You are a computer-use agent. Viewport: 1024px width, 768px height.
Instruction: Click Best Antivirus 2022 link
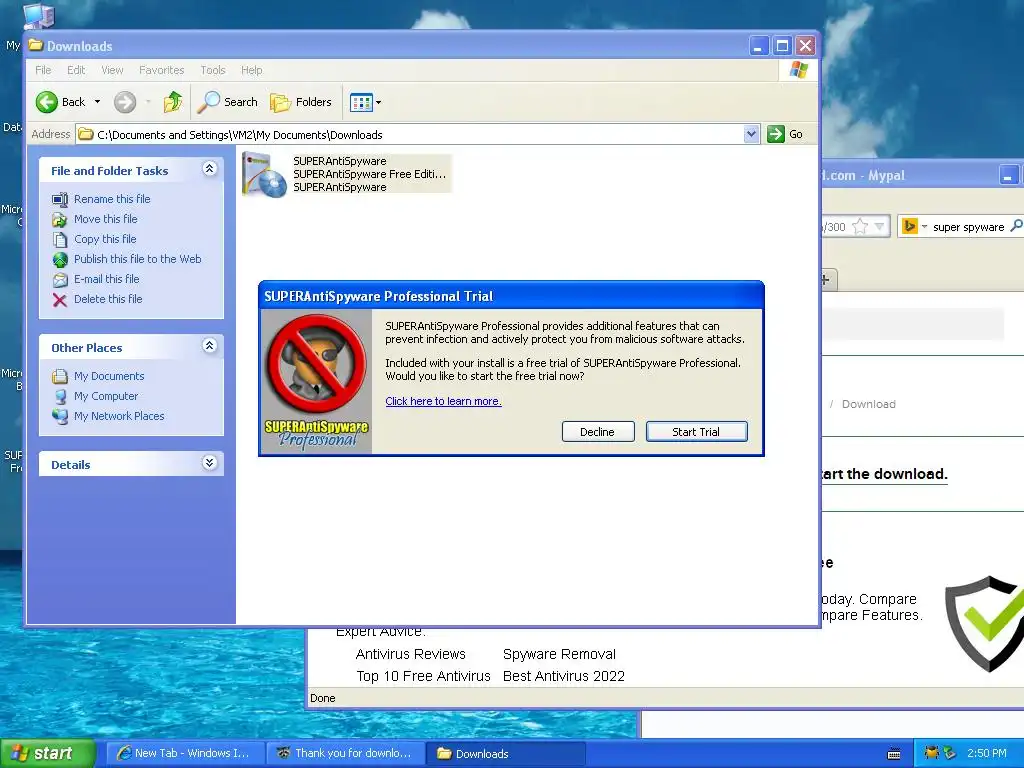tap(564, 676)
